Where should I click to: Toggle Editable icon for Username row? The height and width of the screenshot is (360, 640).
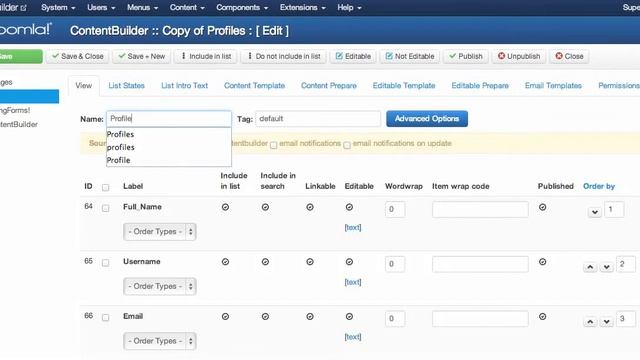(x=349, y=262)
